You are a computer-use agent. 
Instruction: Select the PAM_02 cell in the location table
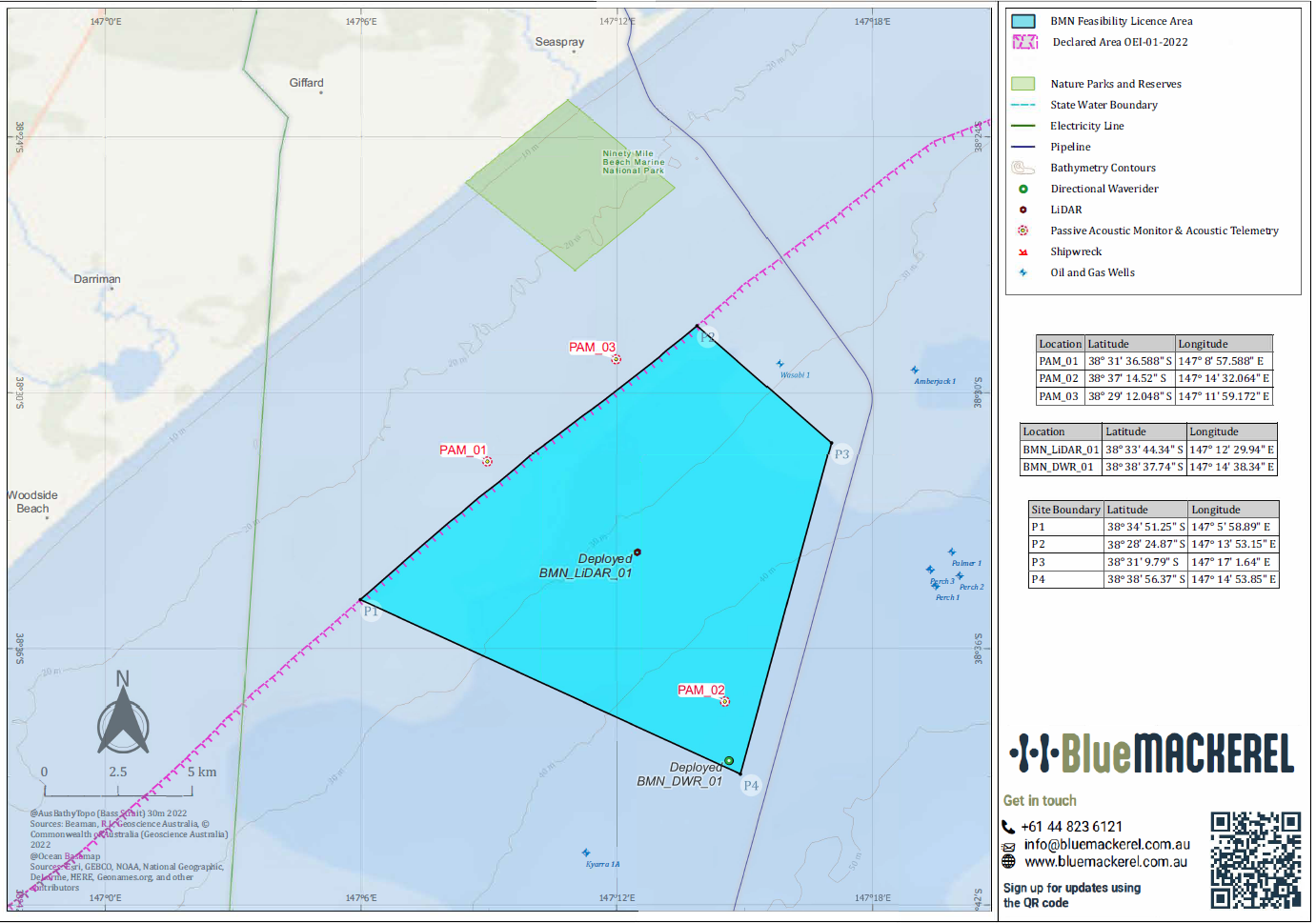(x=1061, y=379)
